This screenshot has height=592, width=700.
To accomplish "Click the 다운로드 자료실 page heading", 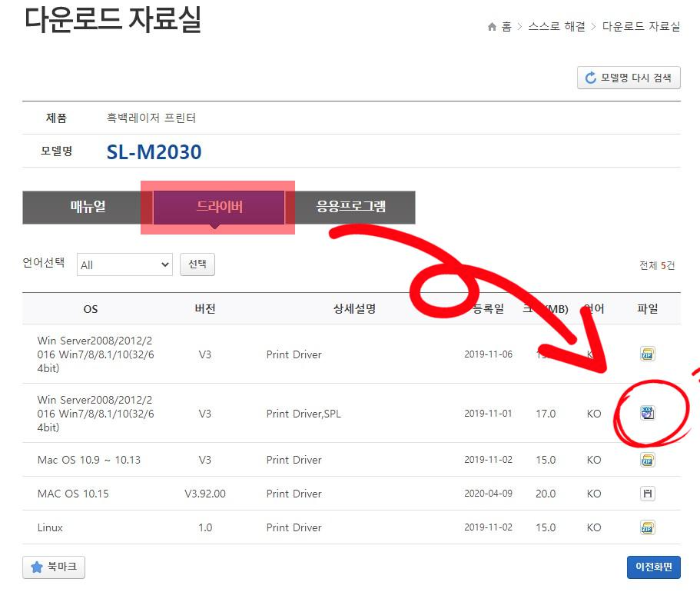I will [112, 20].
